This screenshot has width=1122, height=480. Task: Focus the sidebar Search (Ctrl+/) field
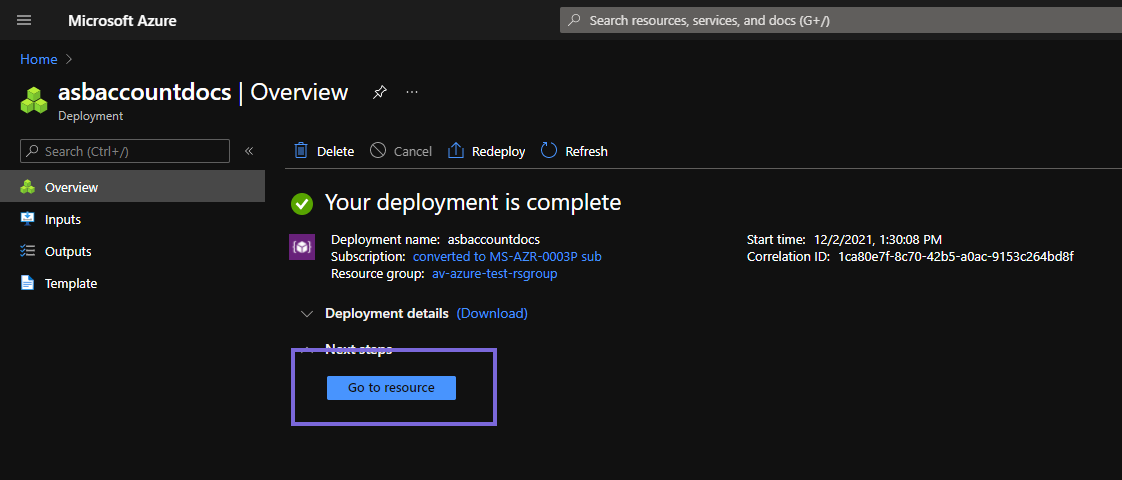coord(125,151)
